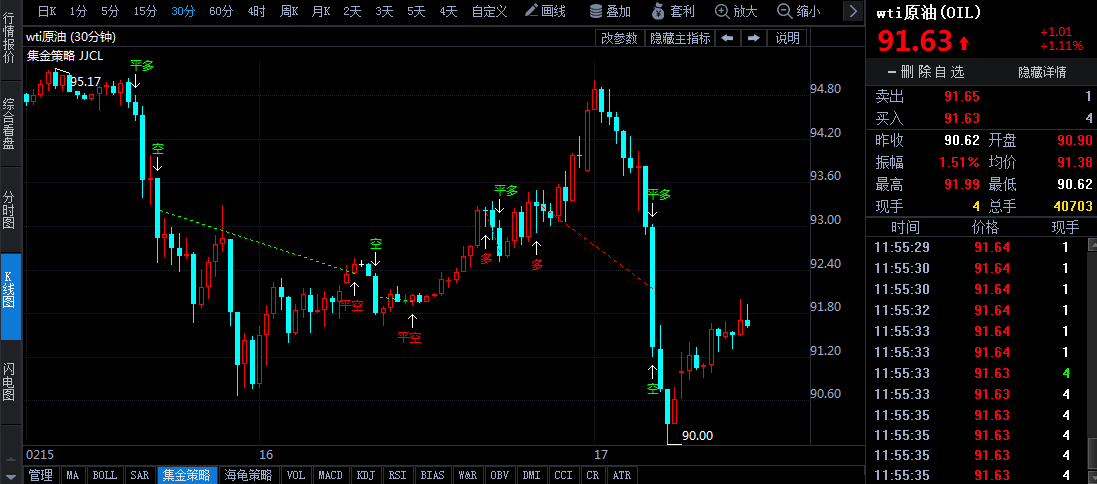Click 改参数 to edit parameters
Viewport: 1097px width, 484px height.
(x=620, y=38)
